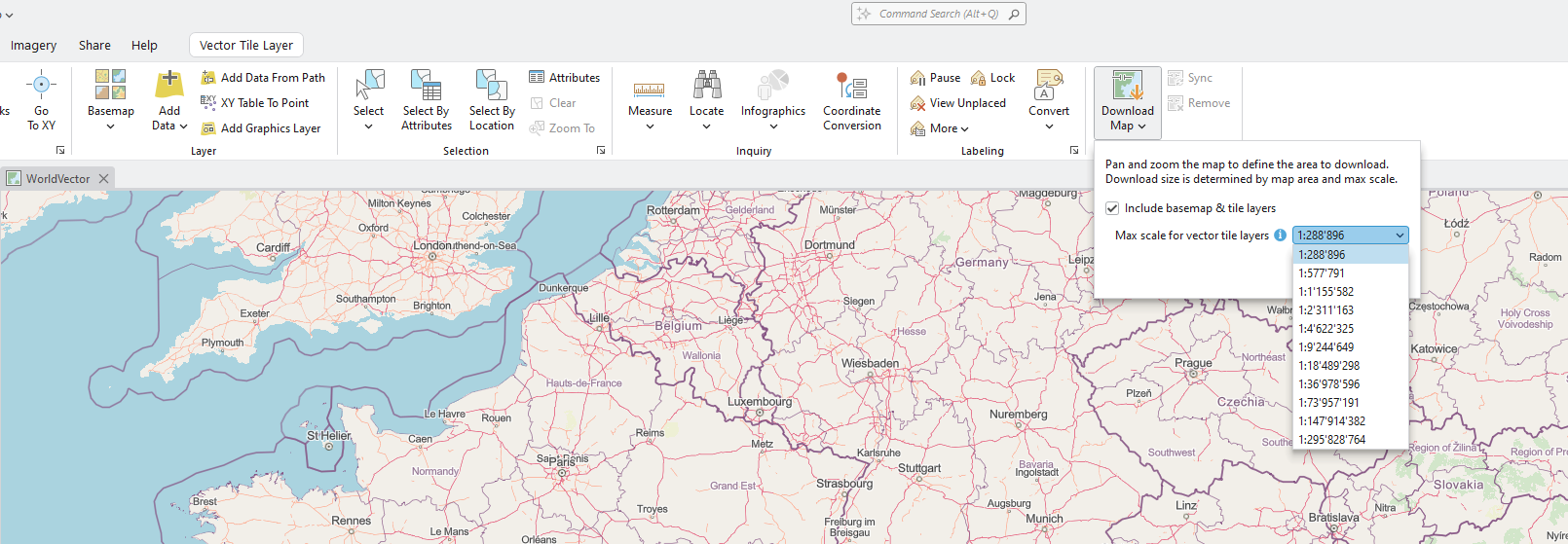Open the Imagery ribbon tab
The image size is (1568, 544).
click(x=33, y=46)
